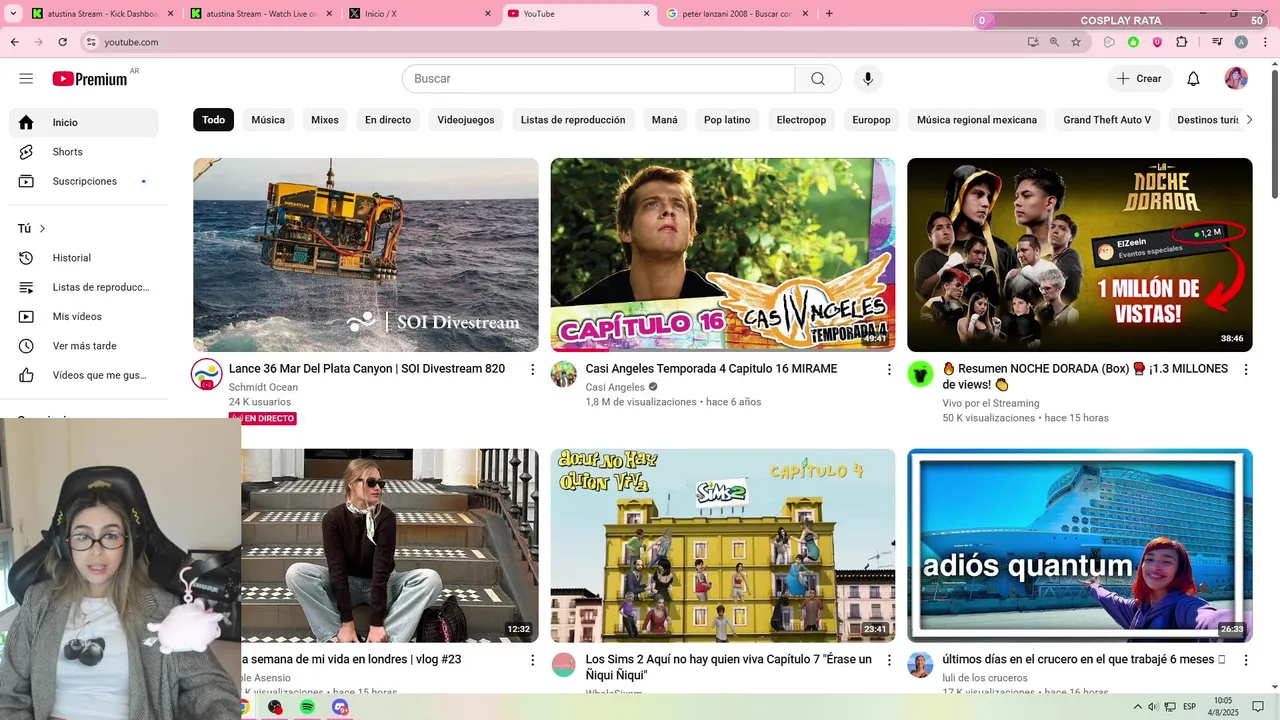
Task: Click the browser back arrow
Action: [14, 42]
